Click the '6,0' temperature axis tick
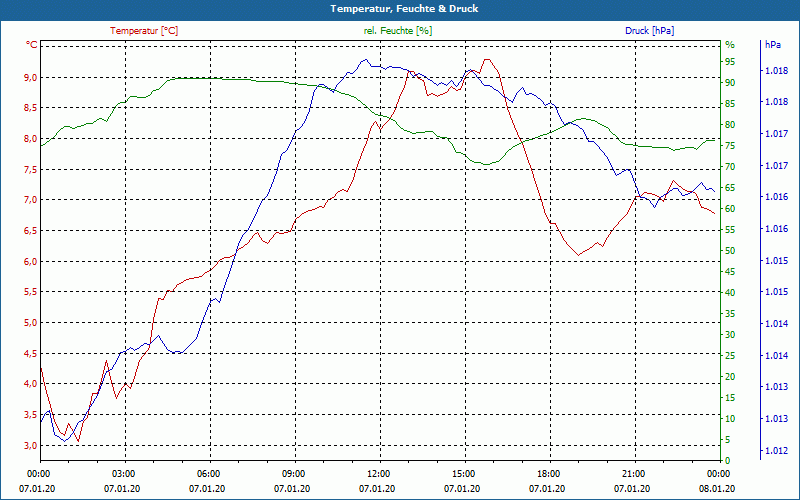The width and height of the screenshot is (800, 500). (31, 261)
